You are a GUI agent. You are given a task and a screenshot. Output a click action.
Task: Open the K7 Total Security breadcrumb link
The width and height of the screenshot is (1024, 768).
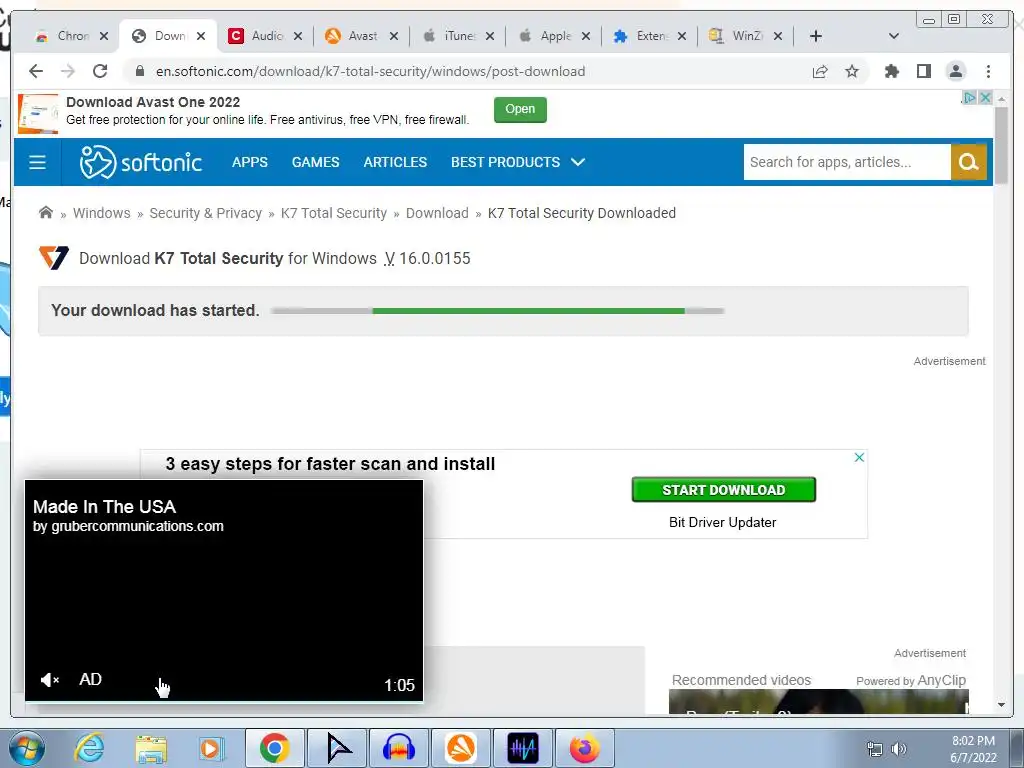(334, 213)
